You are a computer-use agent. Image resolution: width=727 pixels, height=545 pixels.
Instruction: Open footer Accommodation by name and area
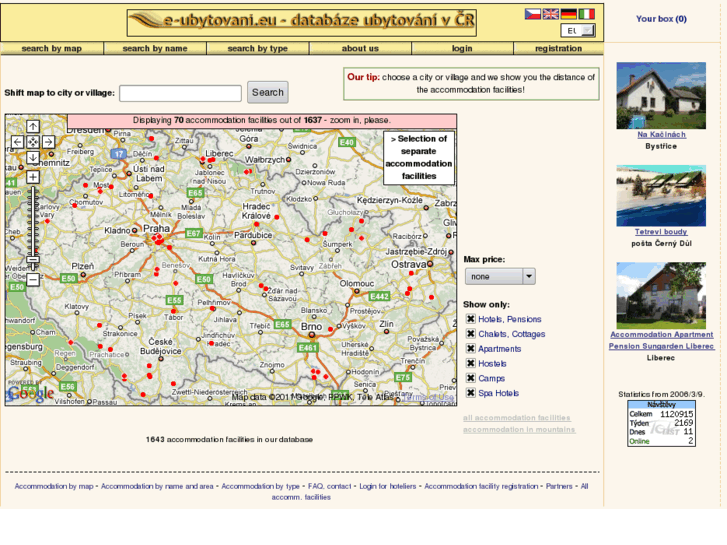[157, 486]
